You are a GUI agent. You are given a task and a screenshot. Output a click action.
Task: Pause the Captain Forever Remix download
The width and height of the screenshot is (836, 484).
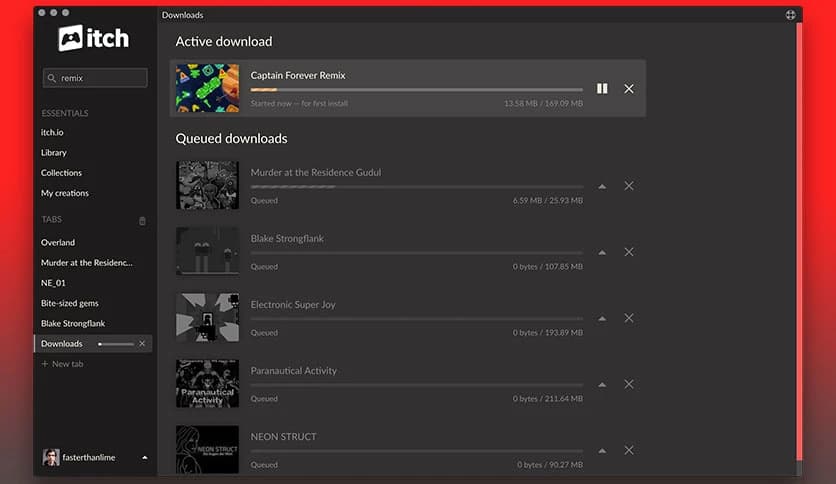pos(602,88)
